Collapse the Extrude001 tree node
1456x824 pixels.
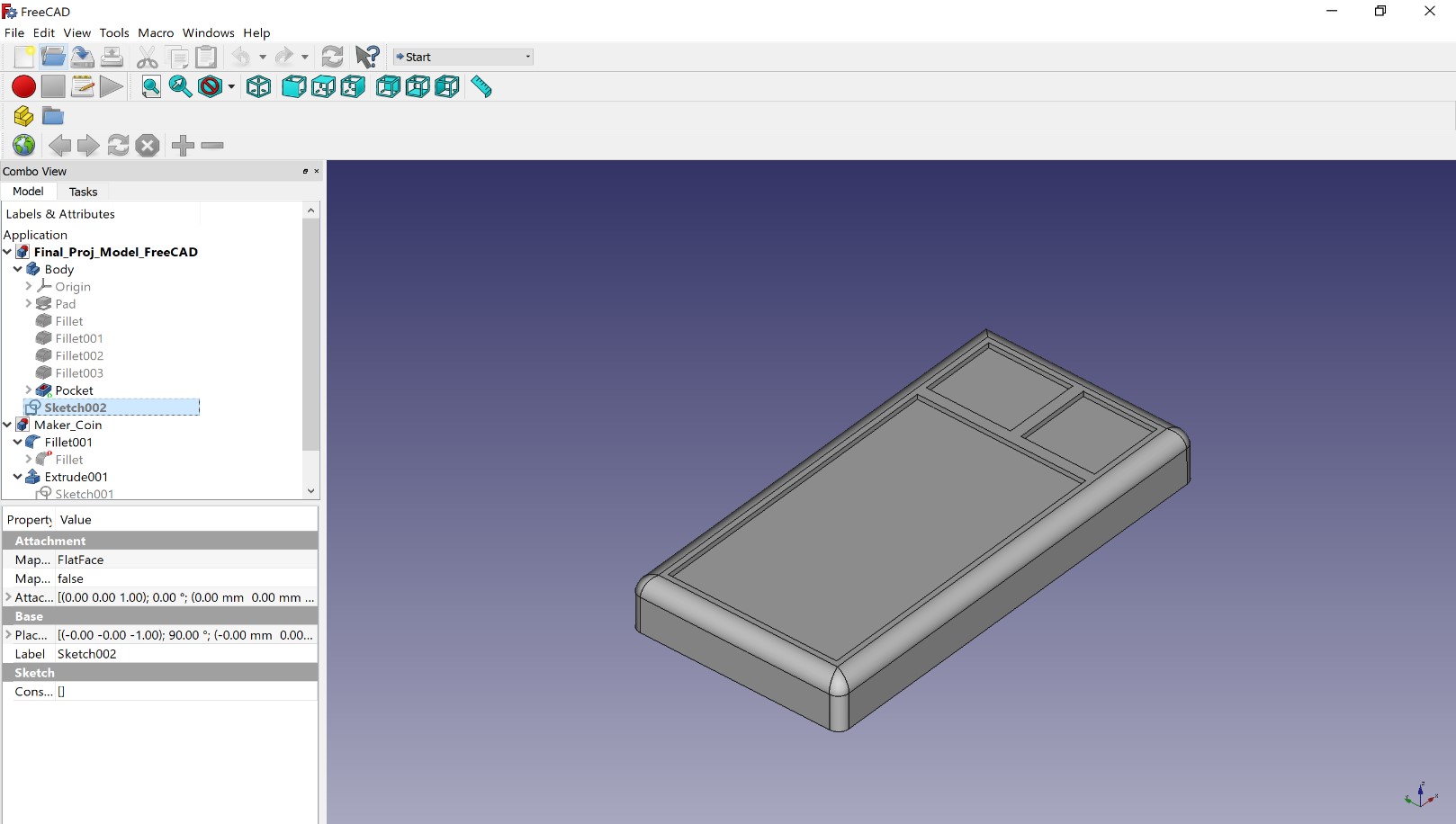[17, 477]
